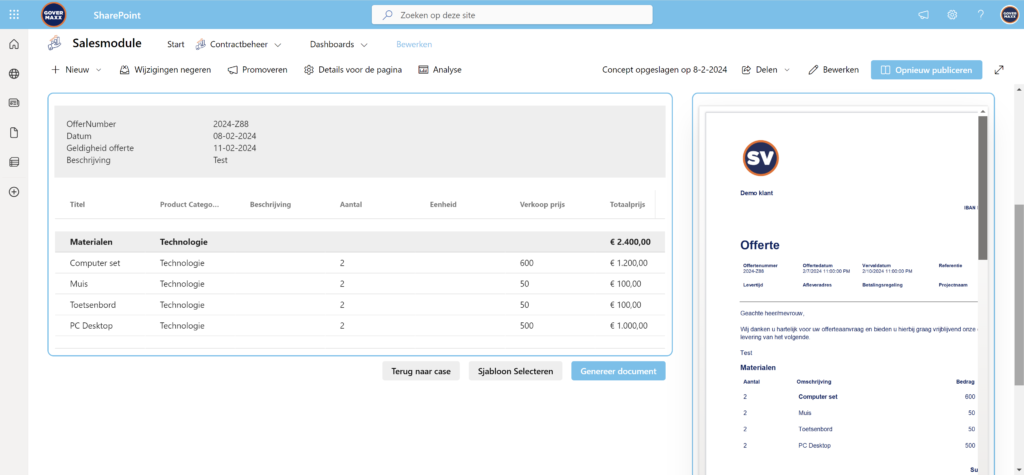Expand the page to full screen
The height and width of the screenshot is (475, 1024).
tap(999, 70)
